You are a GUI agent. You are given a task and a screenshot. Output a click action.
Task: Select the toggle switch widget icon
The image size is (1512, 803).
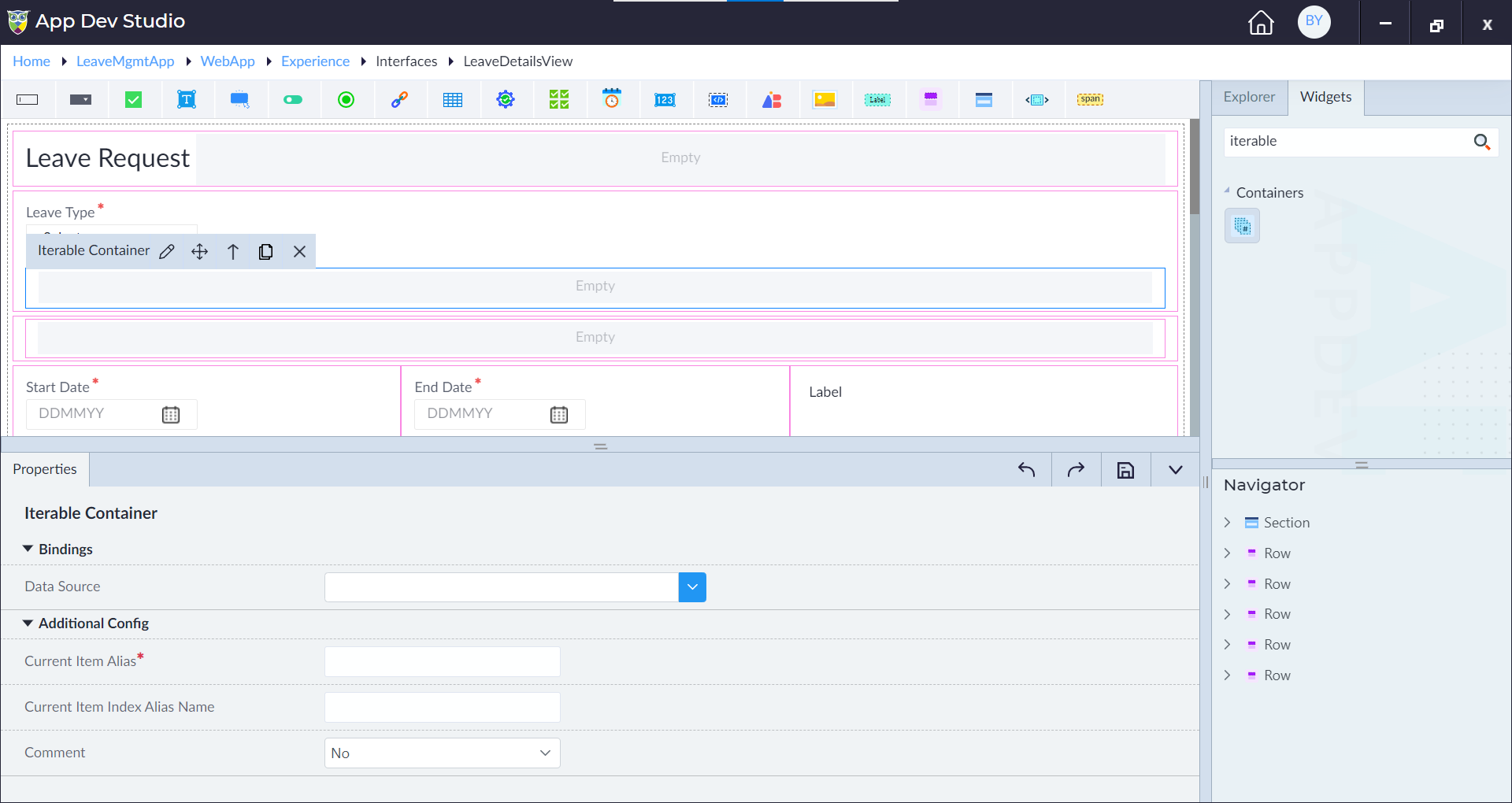coord(293,100)
